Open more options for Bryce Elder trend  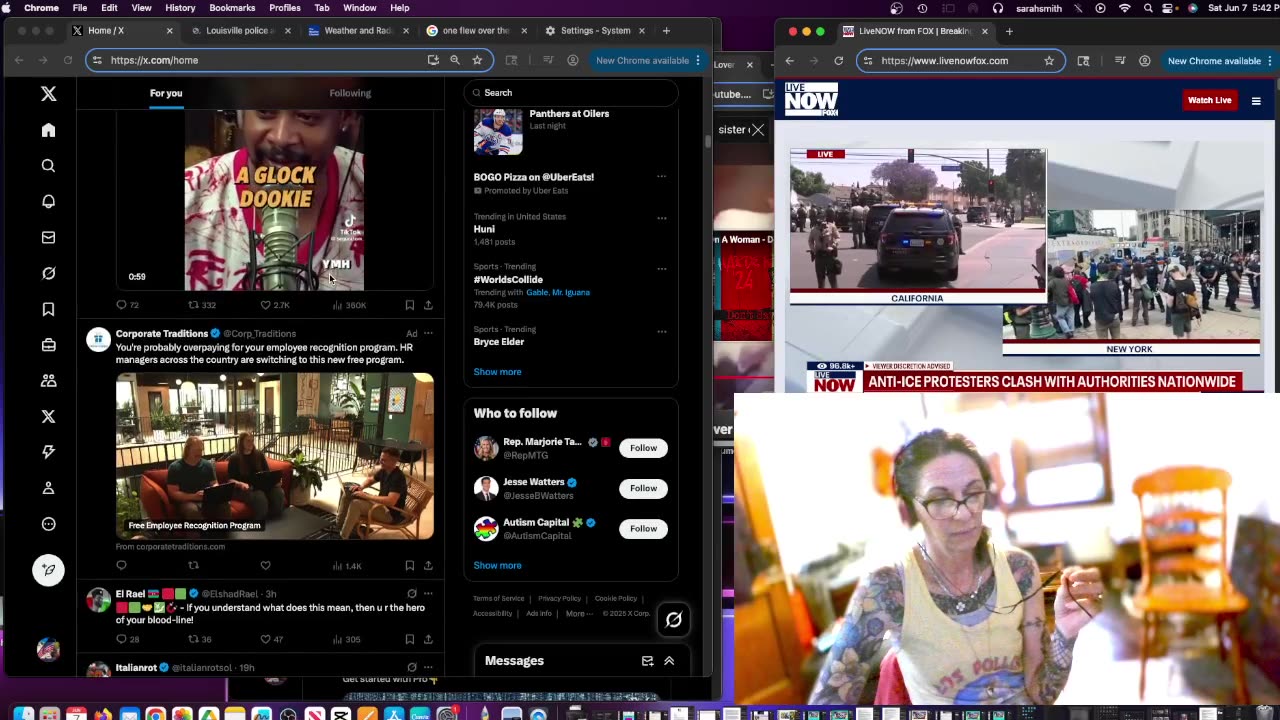(x=661, y=331)
